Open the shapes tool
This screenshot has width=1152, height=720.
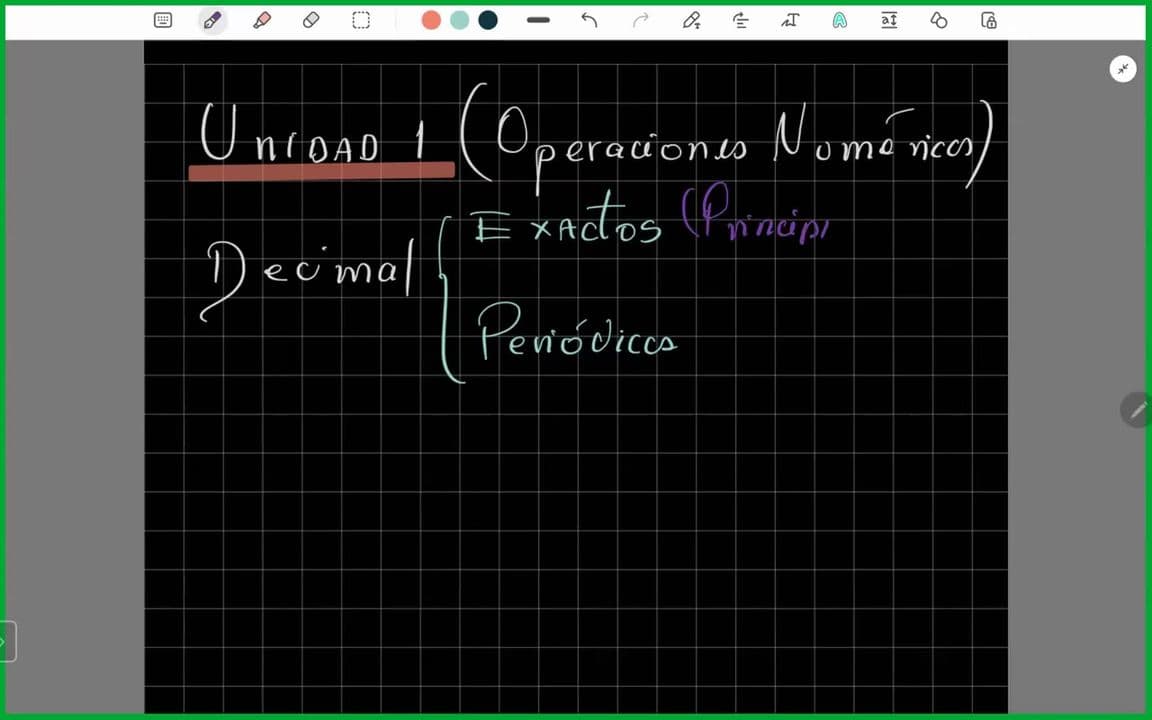[938, 20]
